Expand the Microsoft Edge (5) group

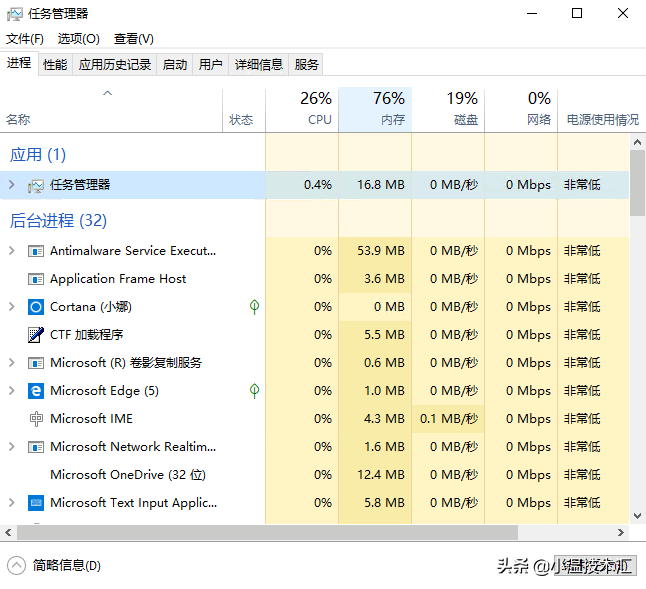12,390
